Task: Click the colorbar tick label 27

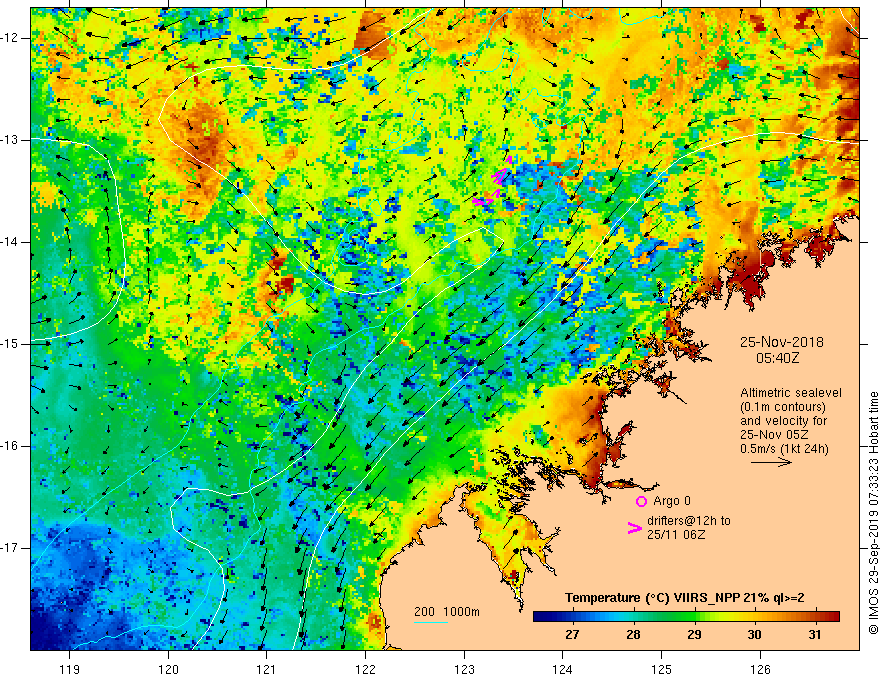Action: pos(572,635)
